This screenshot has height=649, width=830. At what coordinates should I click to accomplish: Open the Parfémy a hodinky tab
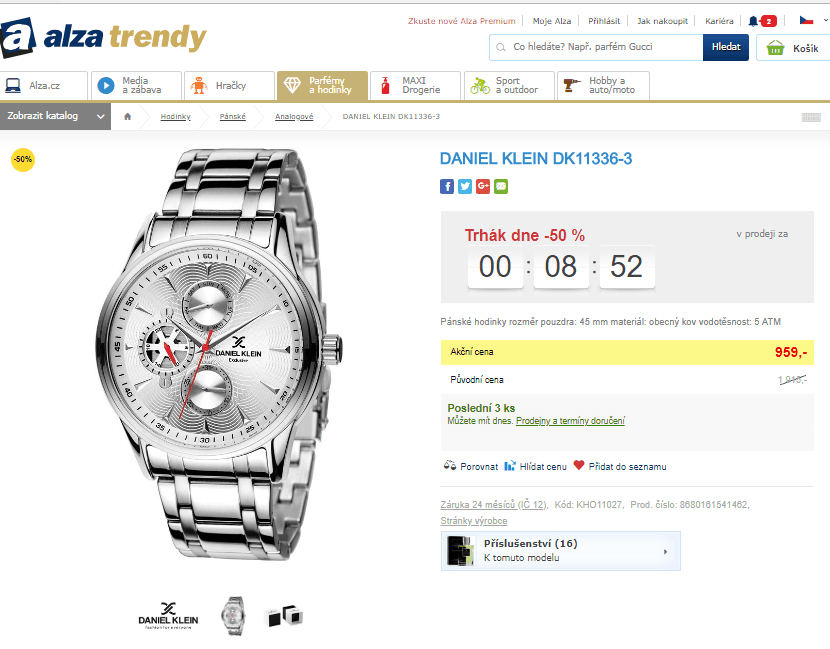pos(321,86)
